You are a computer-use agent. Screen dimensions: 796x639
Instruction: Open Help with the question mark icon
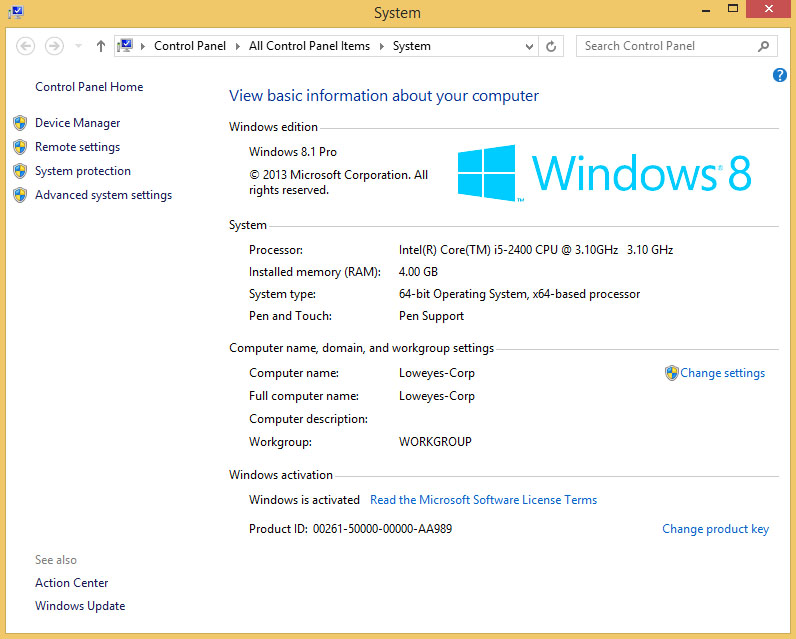pyautogui.click(x=780, y=75)
